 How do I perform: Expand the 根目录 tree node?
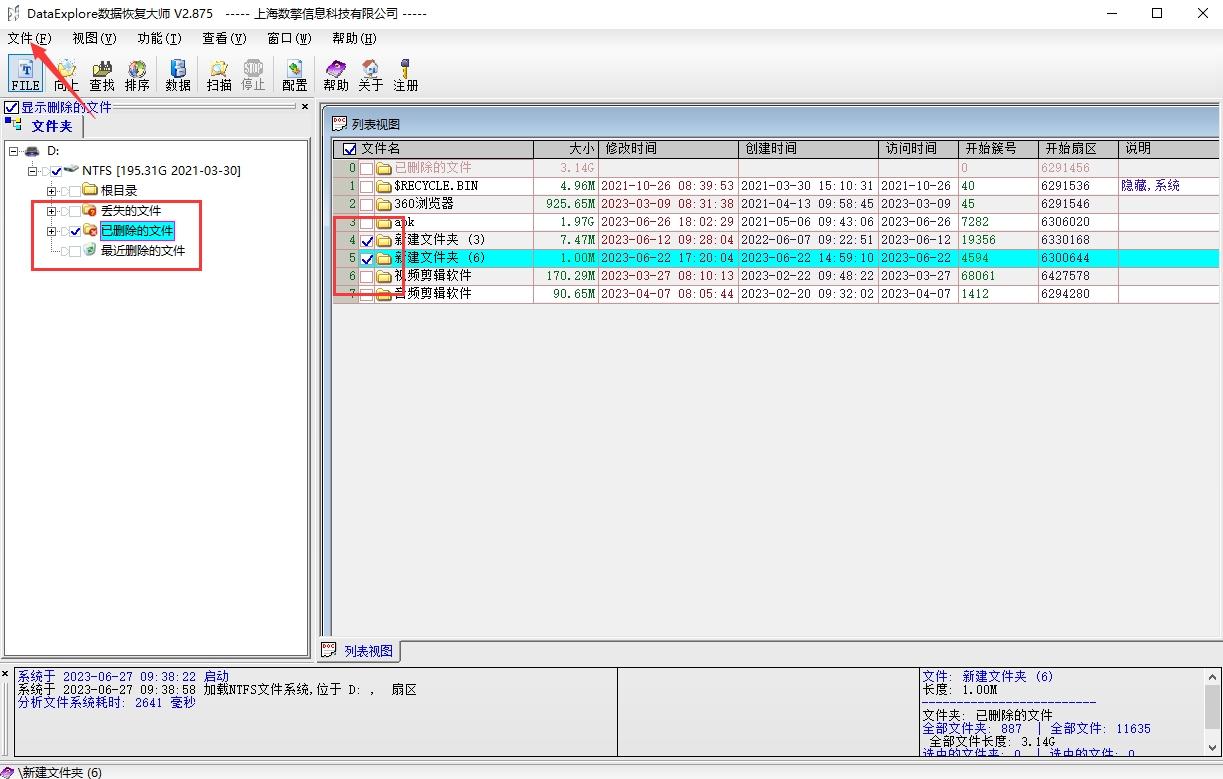point(51,190)
